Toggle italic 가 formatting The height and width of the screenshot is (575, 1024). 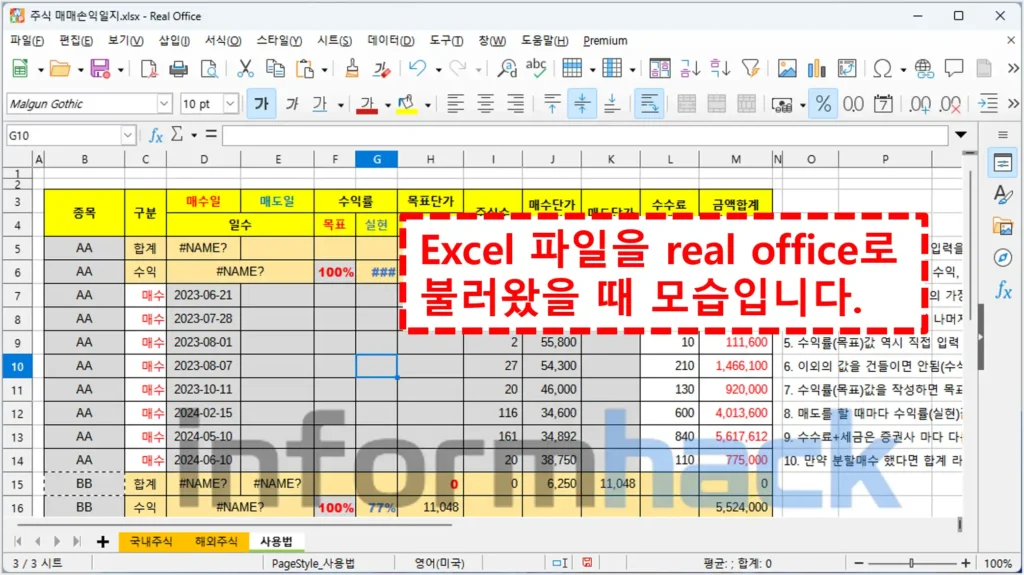[291, 104]
